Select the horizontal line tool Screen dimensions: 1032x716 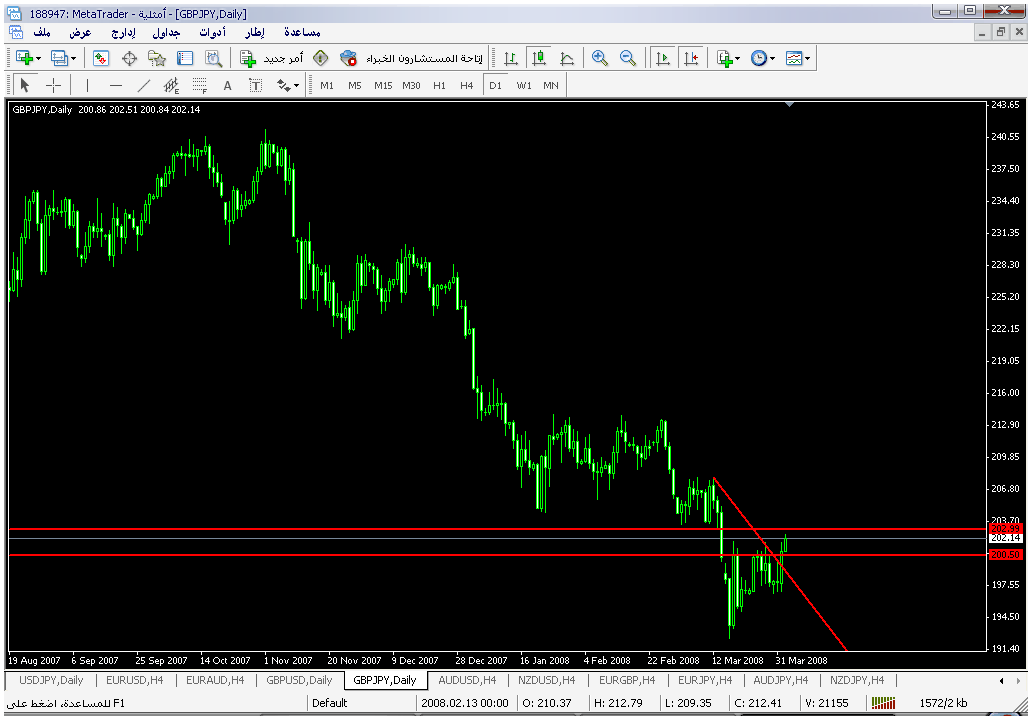point(116,86)
